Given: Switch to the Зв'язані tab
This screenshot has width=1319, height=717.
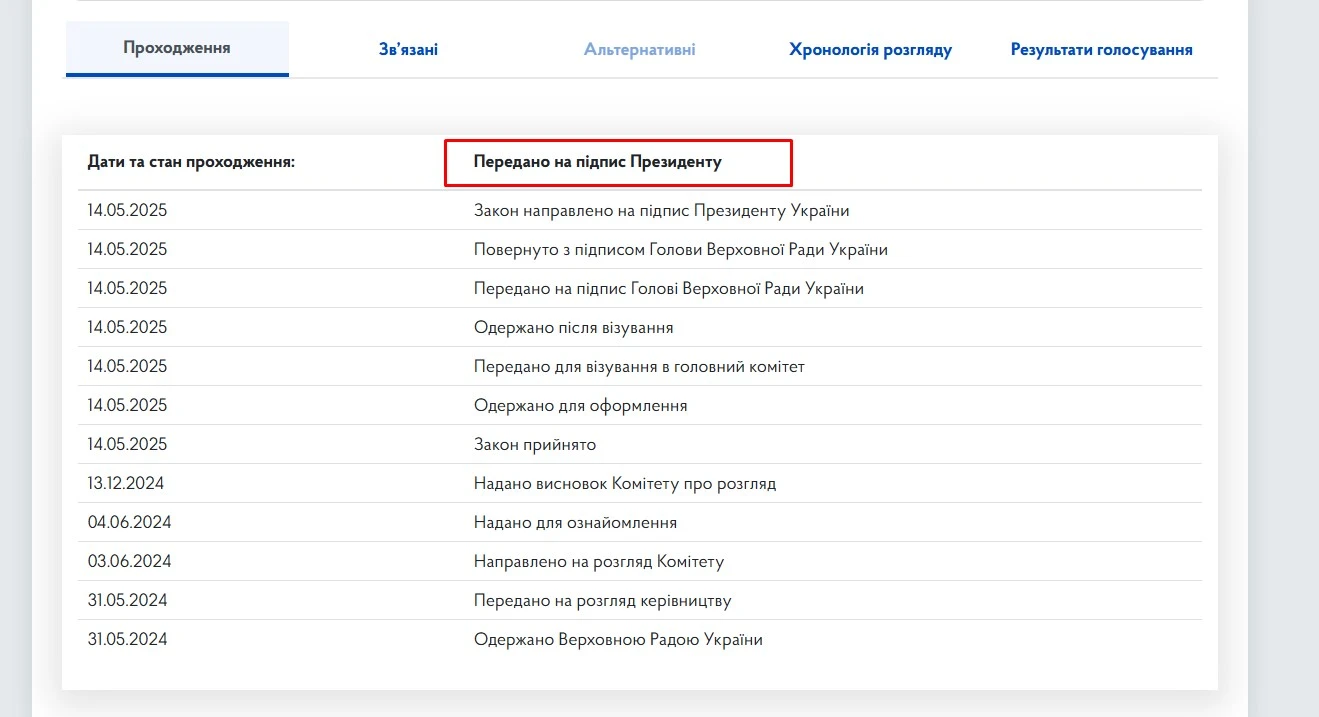Looking at the screenshot, I should point(408,49).
